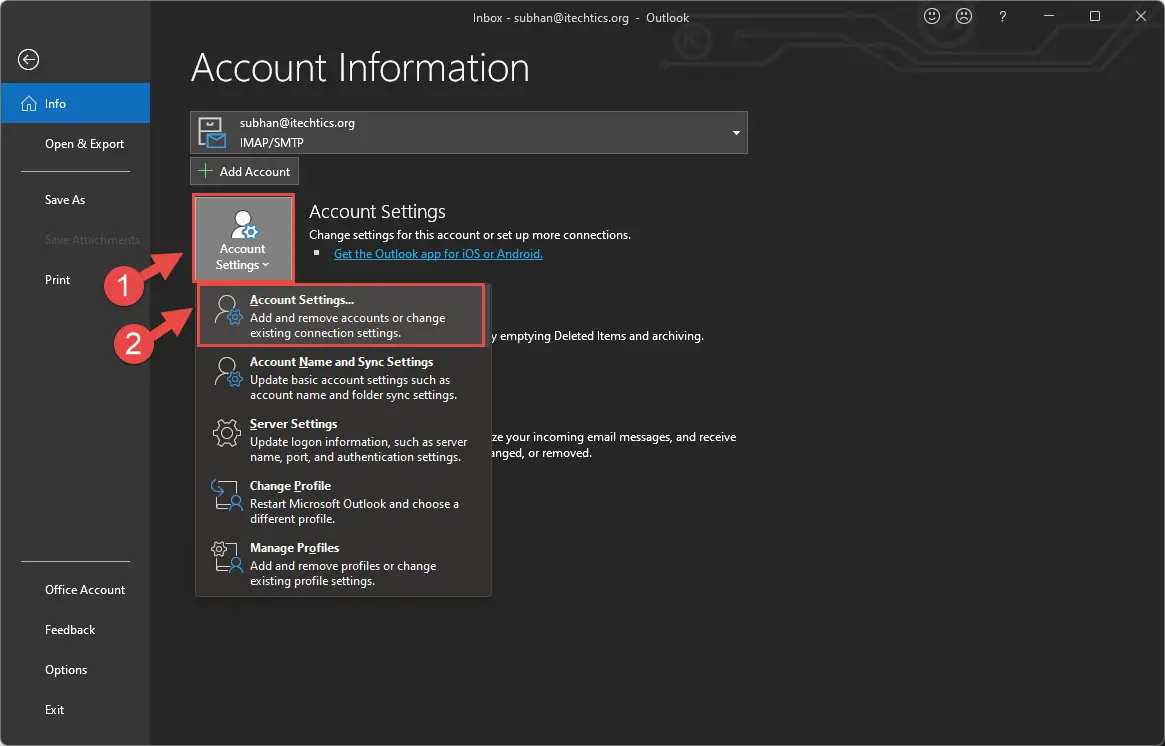Click the Server Settings gear icon
The height and width of the screenshot is (746, 1165).
[227, 433]
